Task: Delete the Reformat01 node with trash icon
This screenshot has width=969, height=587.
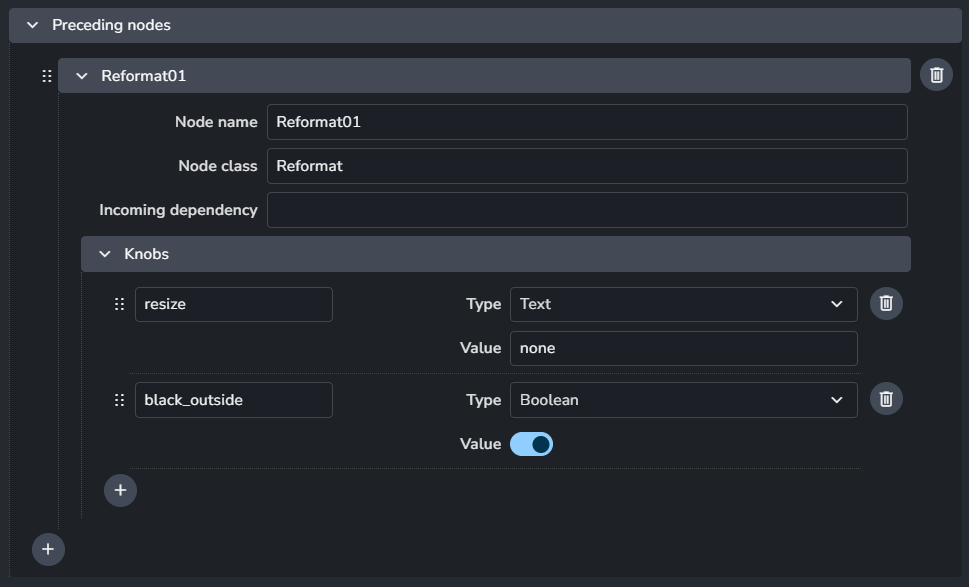Action: click(936, 75)
